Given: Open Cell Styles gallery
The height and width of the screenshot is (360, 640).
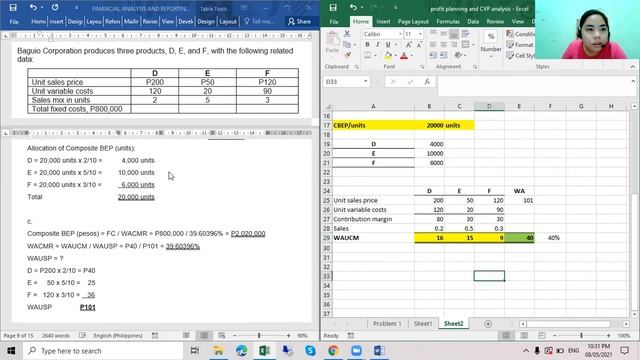Looking at the screenshot, I should [520, 55].
